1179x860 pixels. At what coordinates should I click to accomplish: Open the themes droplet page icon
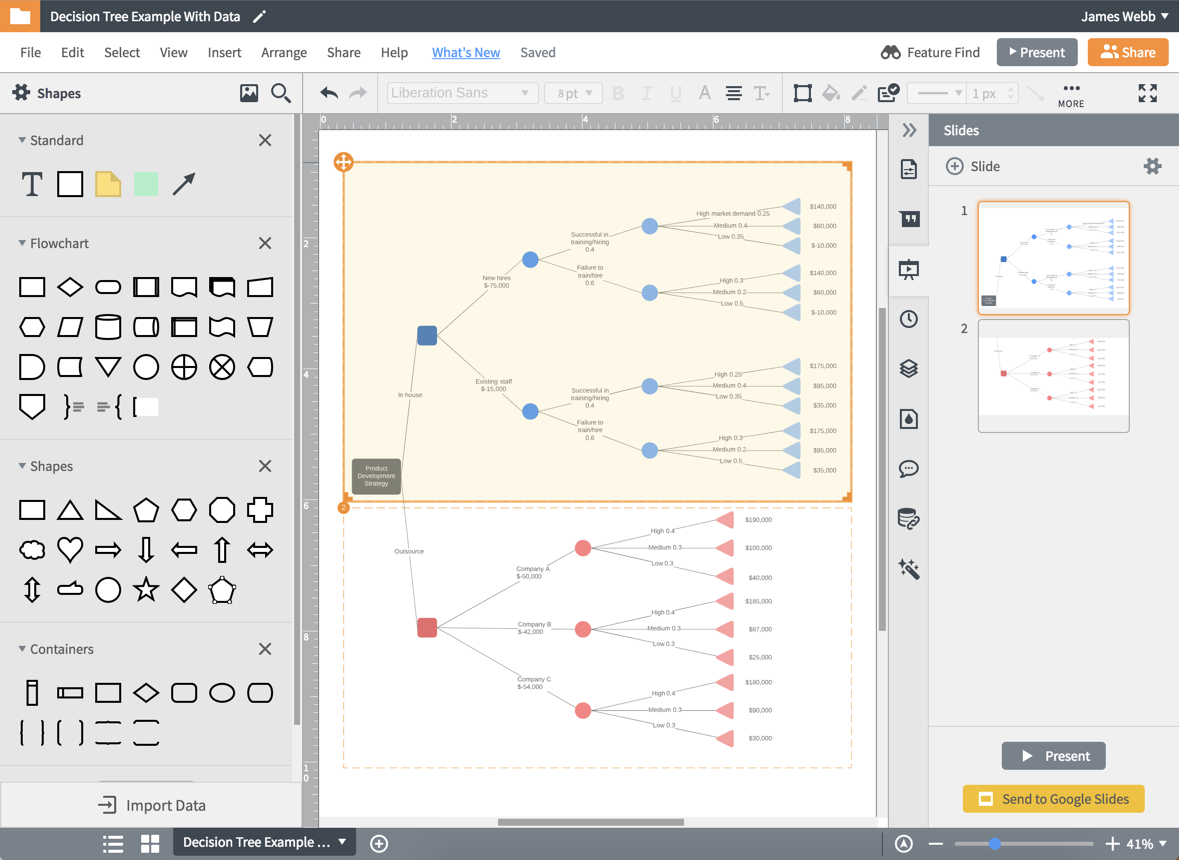point(909,419)
